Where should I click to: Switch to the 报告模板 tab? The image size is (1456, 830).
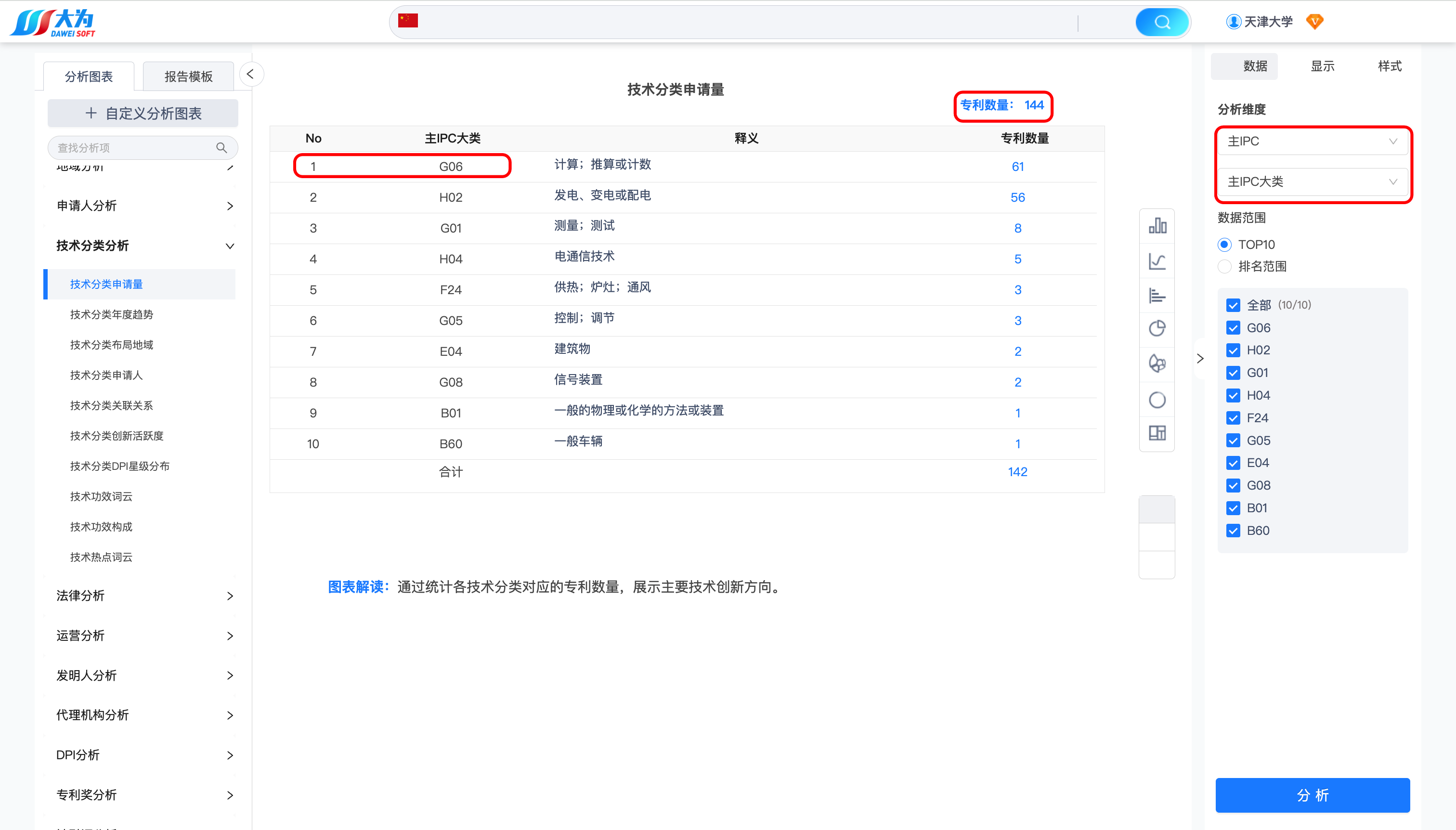[x=188, y=77]
